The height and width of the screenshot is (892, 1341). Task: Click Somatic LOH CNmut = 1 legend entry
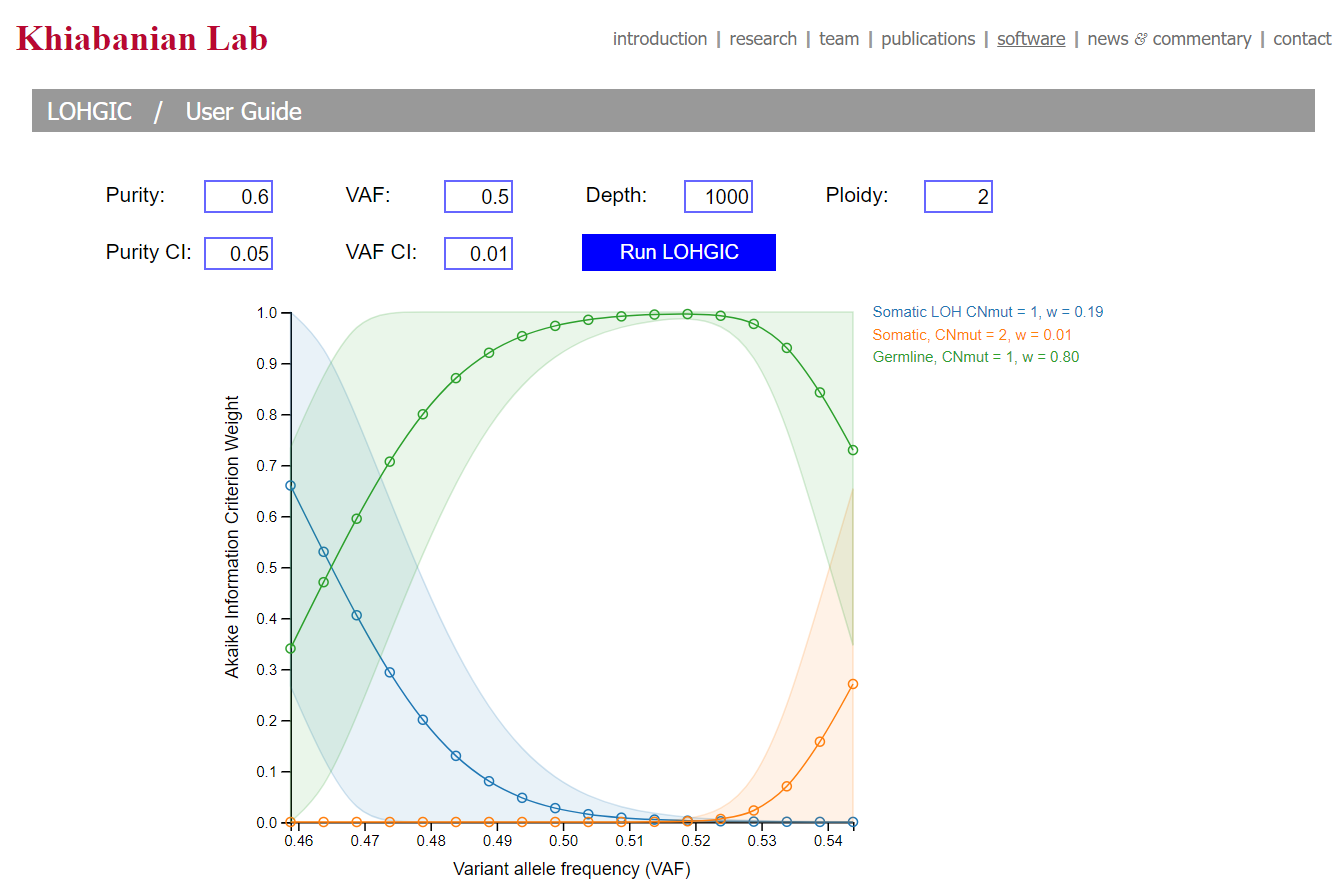(988, 312)
